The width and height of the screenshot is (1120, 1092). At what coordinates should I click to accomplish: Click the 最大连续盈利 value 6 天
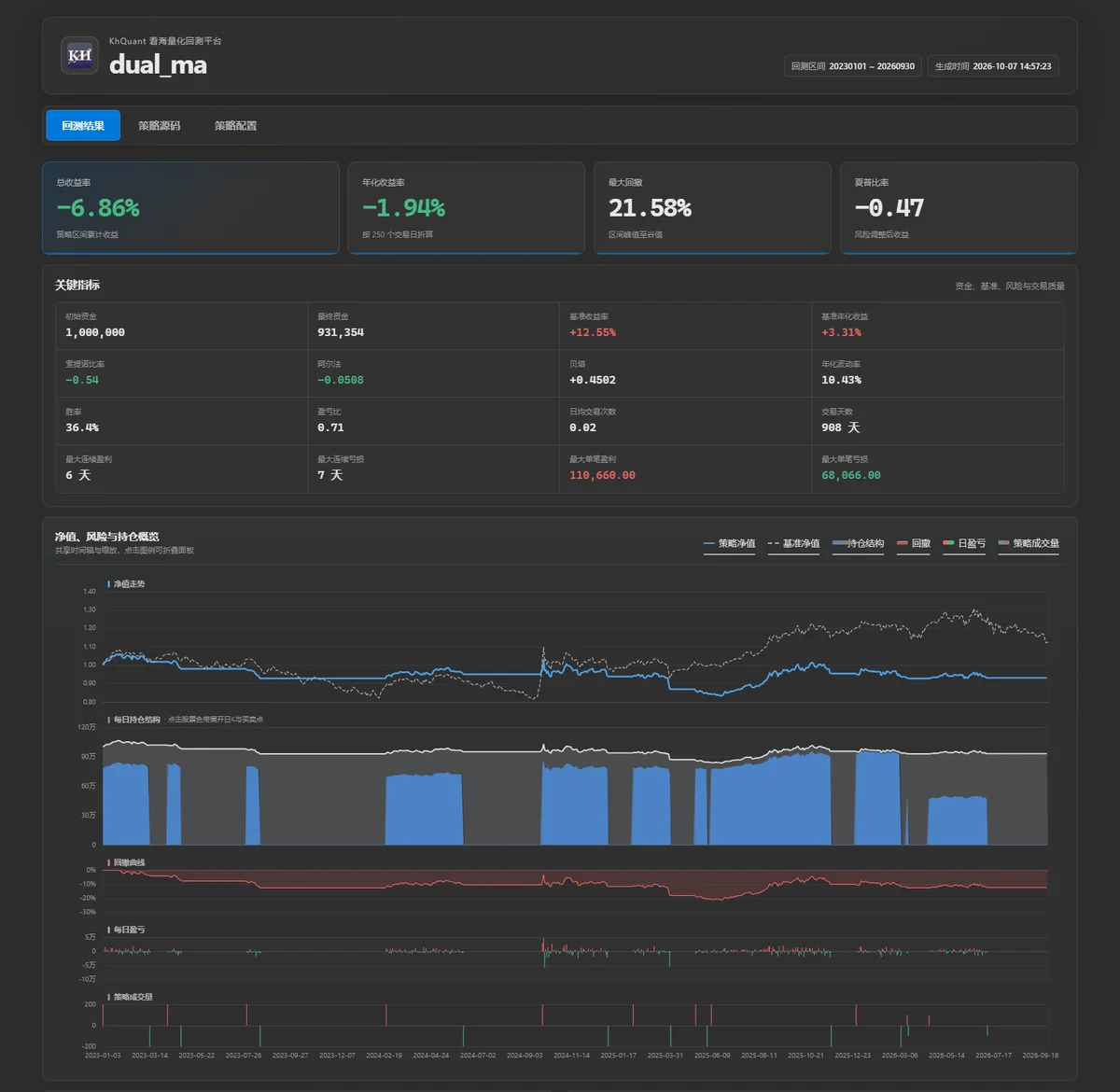pyautogui.click(x=78, y=475)
